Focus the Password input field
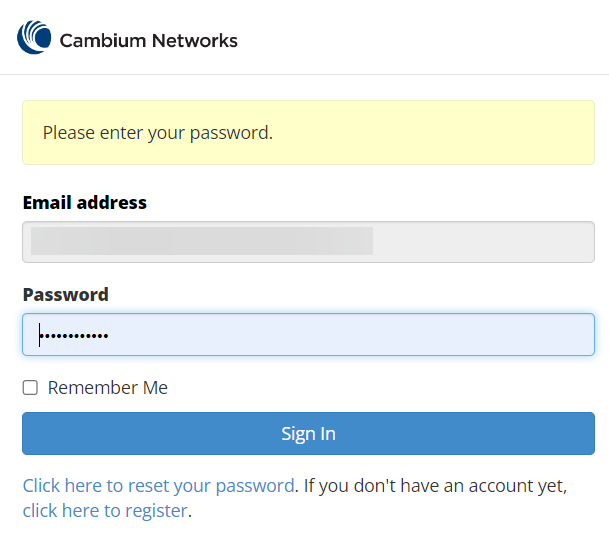 (308, 335)
